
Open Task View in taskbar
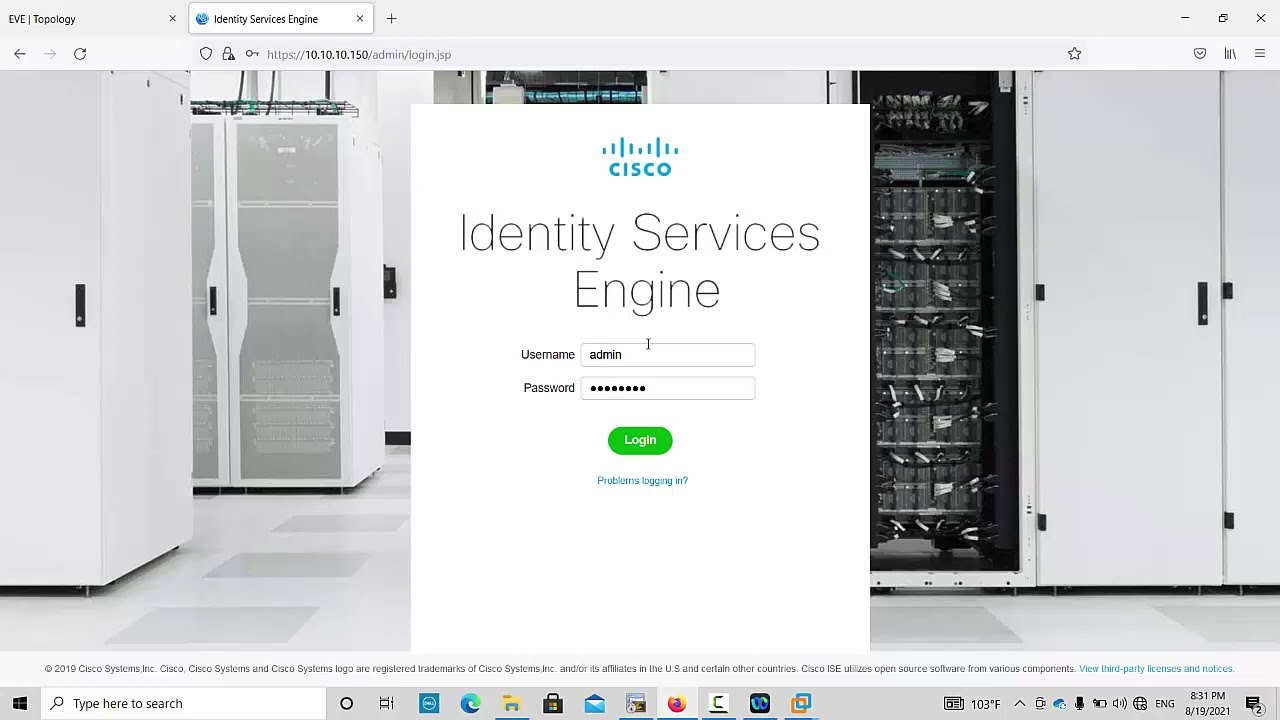[x=387, y=703]
